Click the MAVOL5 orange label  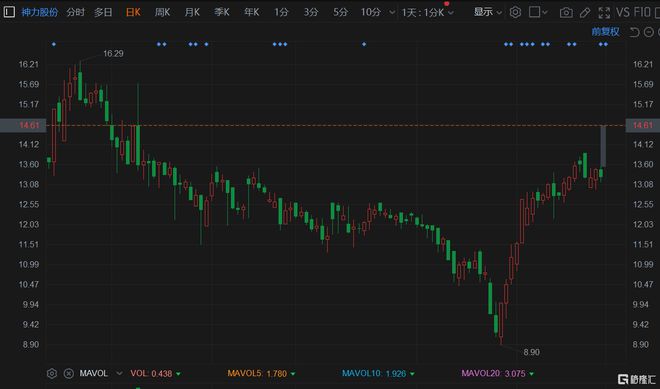coord(245,373)
